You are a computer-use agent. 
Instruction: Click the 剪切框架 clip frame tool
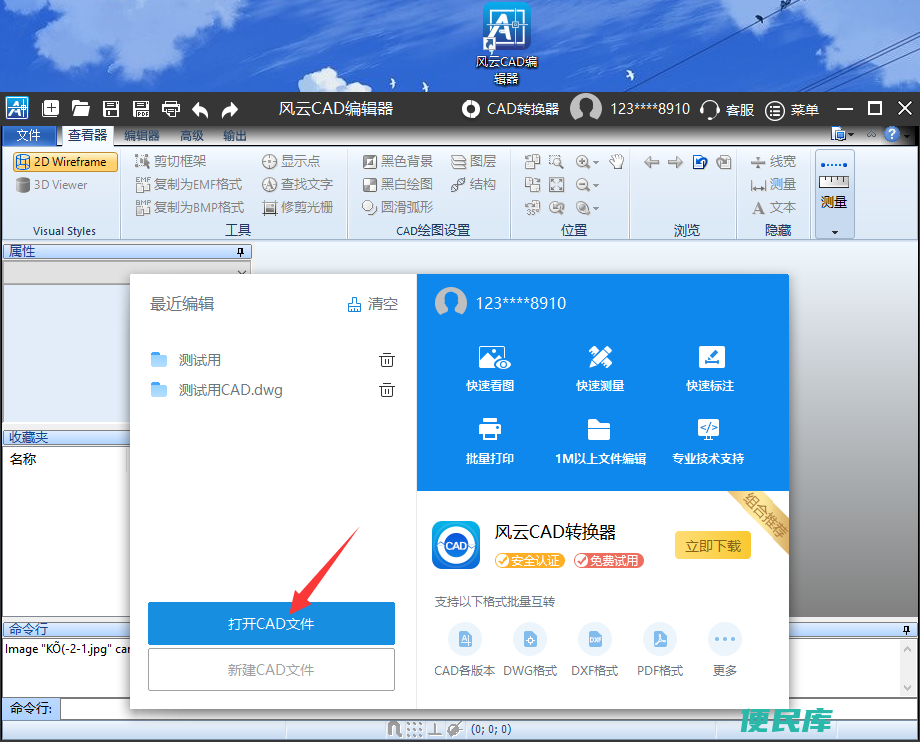tap(171, 161)
